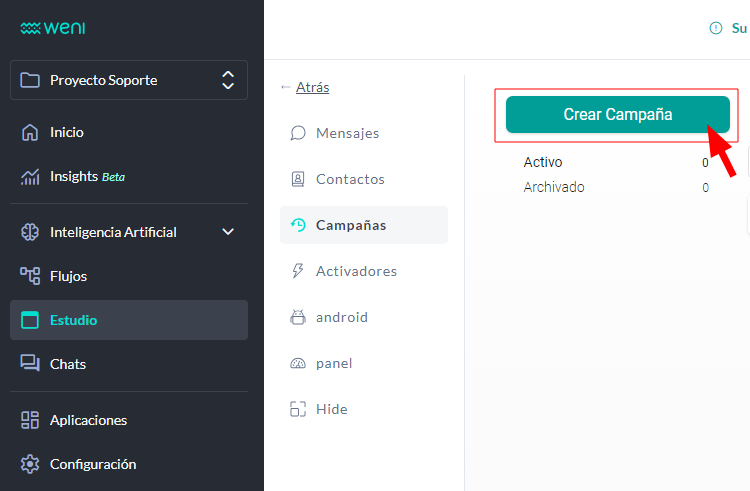The width and height of the screenshot is (750, 491).
Task: Click the Beta label next to Insights
Action: [113, 177]
